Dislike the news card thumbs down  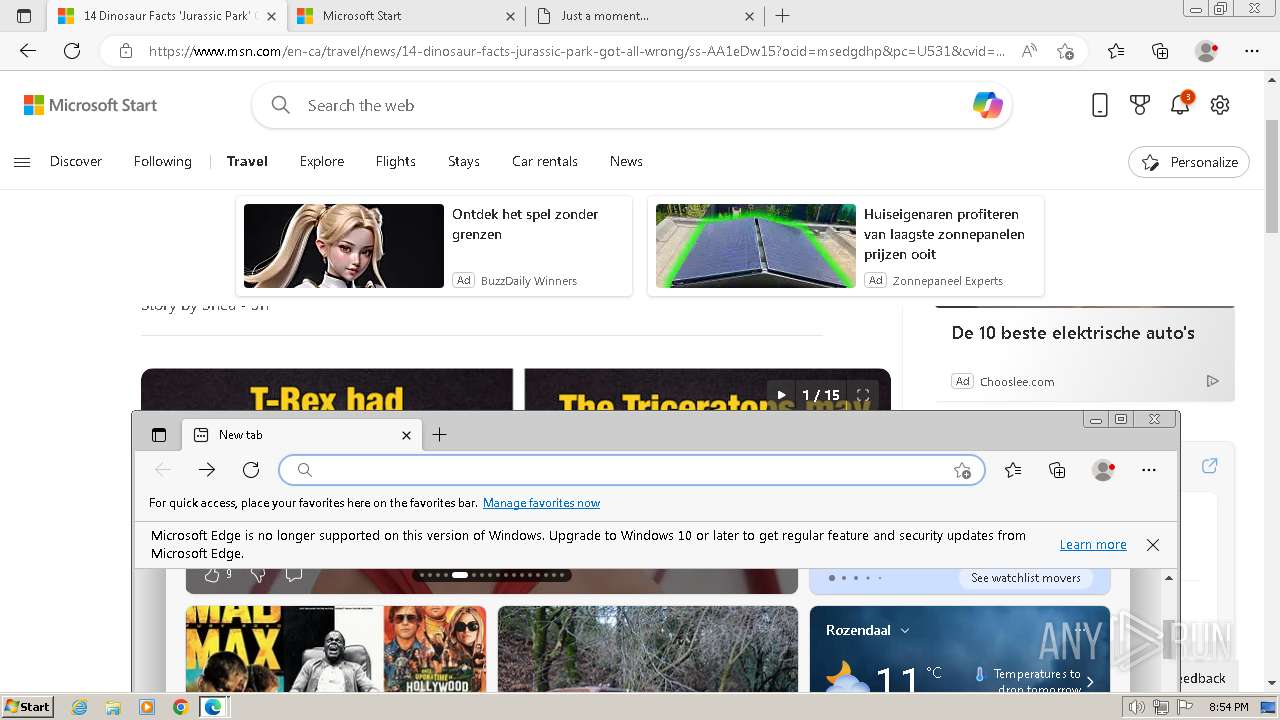coord(258,574)
